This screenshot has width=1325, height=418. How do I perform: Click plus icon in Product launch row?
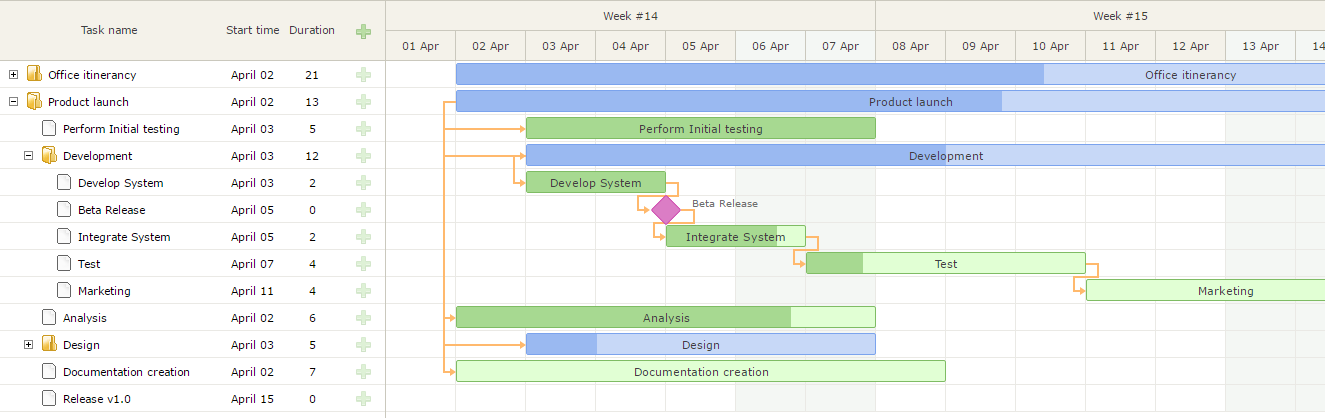tap(363, 102)
